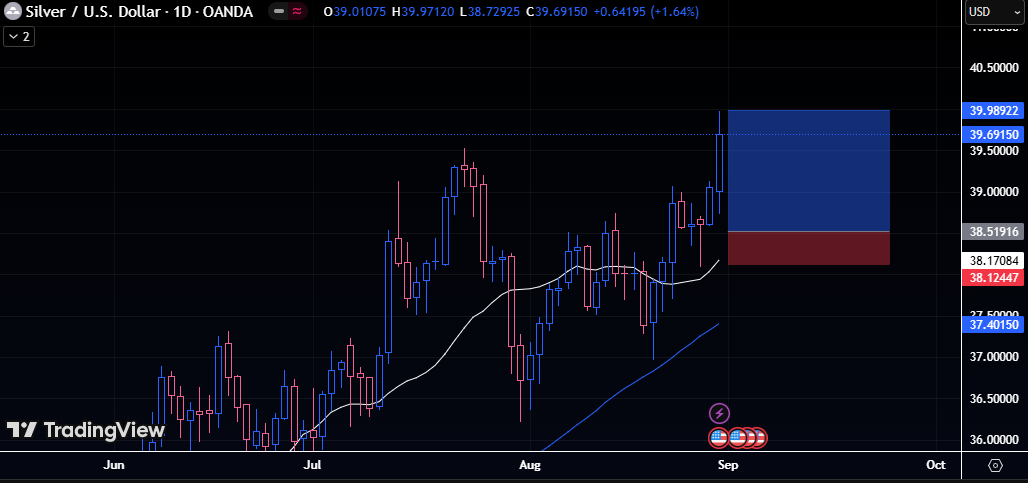Click the gray market status pill icon
The height and width of the screenshot is (483, 1028).
click(279, 12)
